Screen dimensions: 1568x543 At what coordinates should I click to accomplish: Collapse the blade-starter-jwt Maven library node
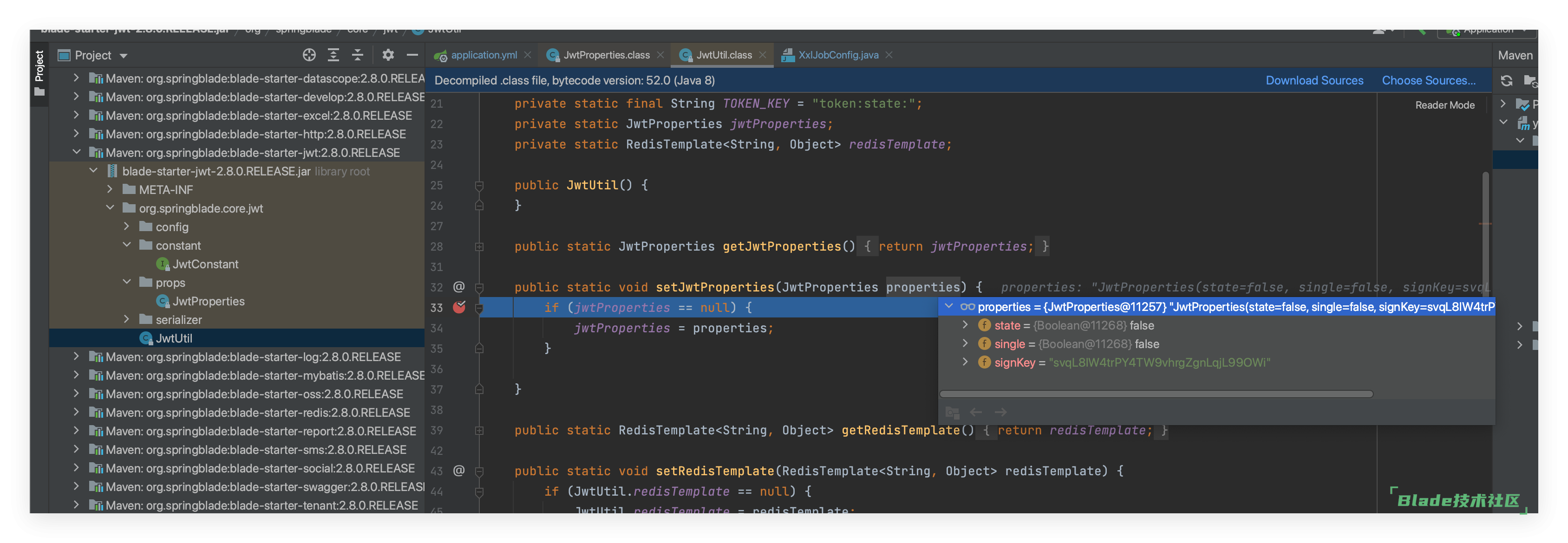click(x=76, y=152)
